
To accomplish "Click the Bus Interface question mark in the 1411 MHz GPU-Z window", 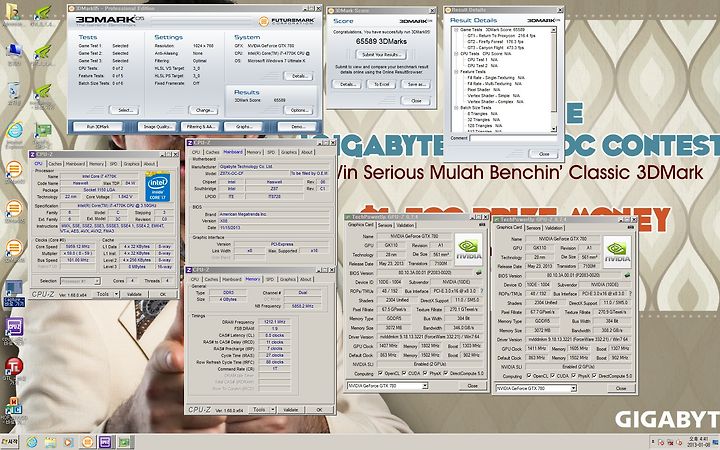I will coord(630,293).
